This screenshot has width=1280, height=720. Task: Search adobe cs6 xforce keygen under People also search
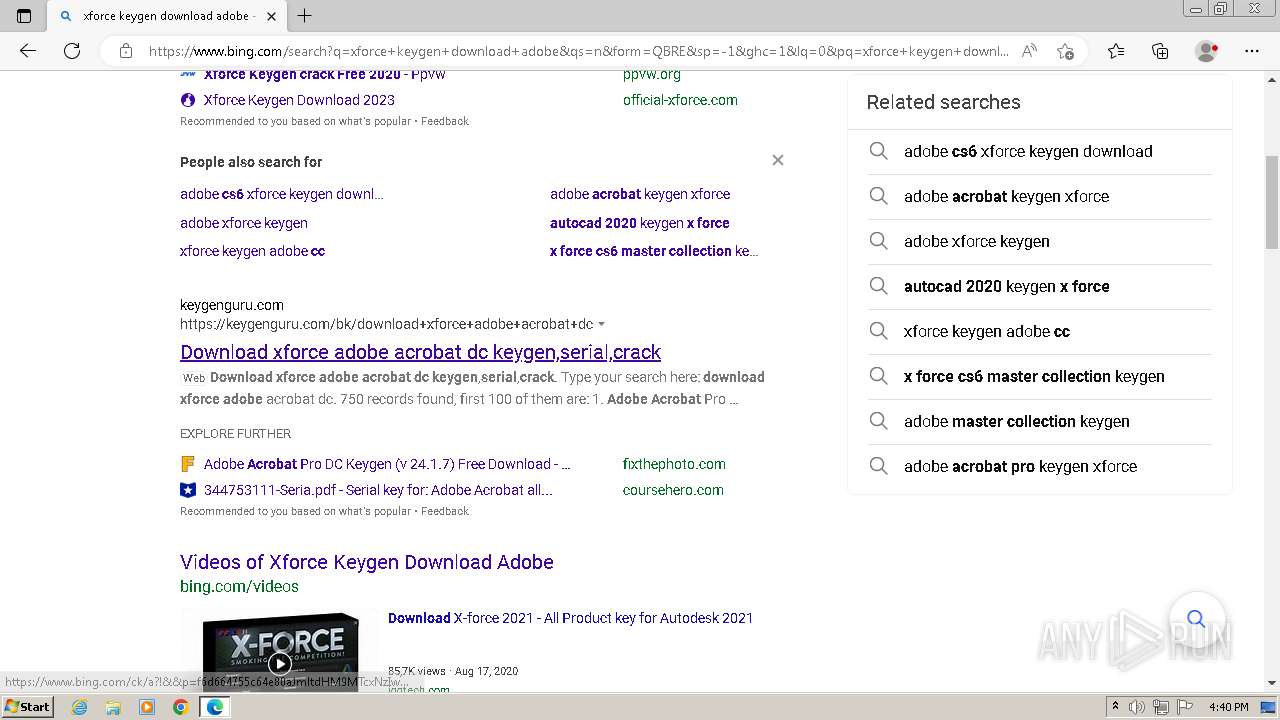point(281,194)
